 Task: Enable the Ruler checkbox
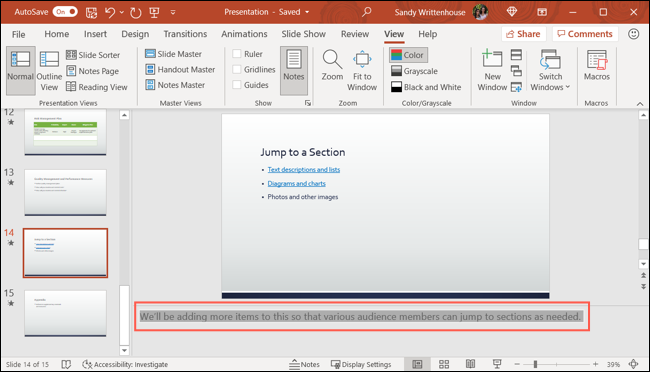(237, 53)
